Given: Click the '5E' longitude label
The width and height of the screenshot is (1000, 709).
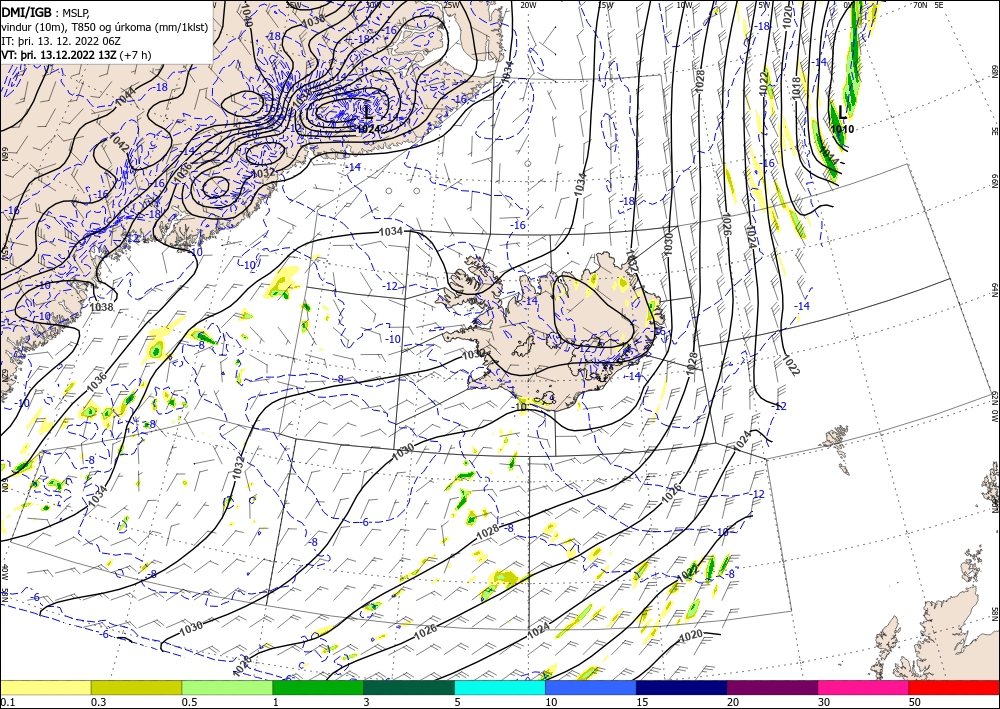Looking at the screenshot, I should pos(939,5).
